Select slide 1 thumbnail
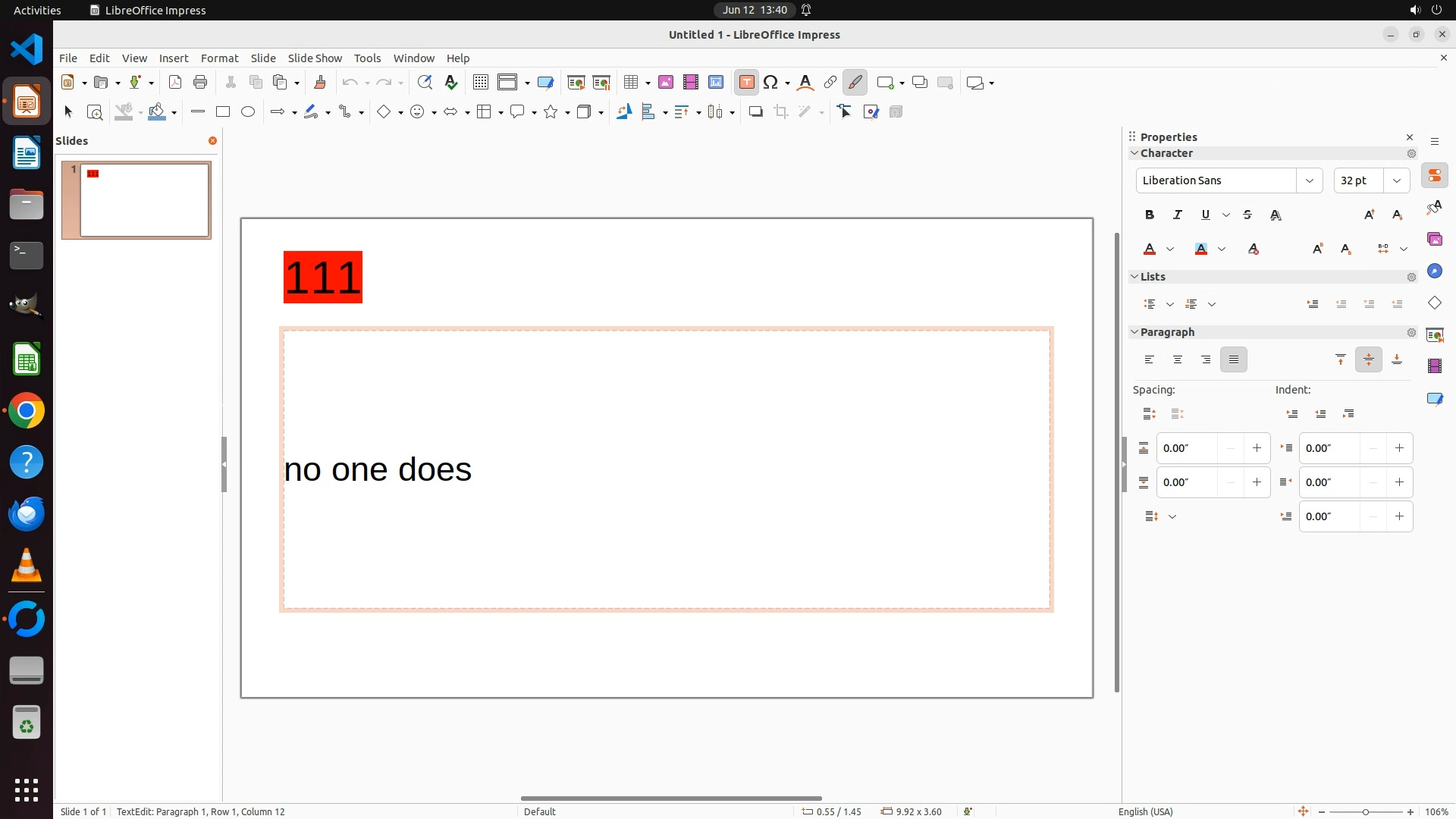 coord(145,200)
